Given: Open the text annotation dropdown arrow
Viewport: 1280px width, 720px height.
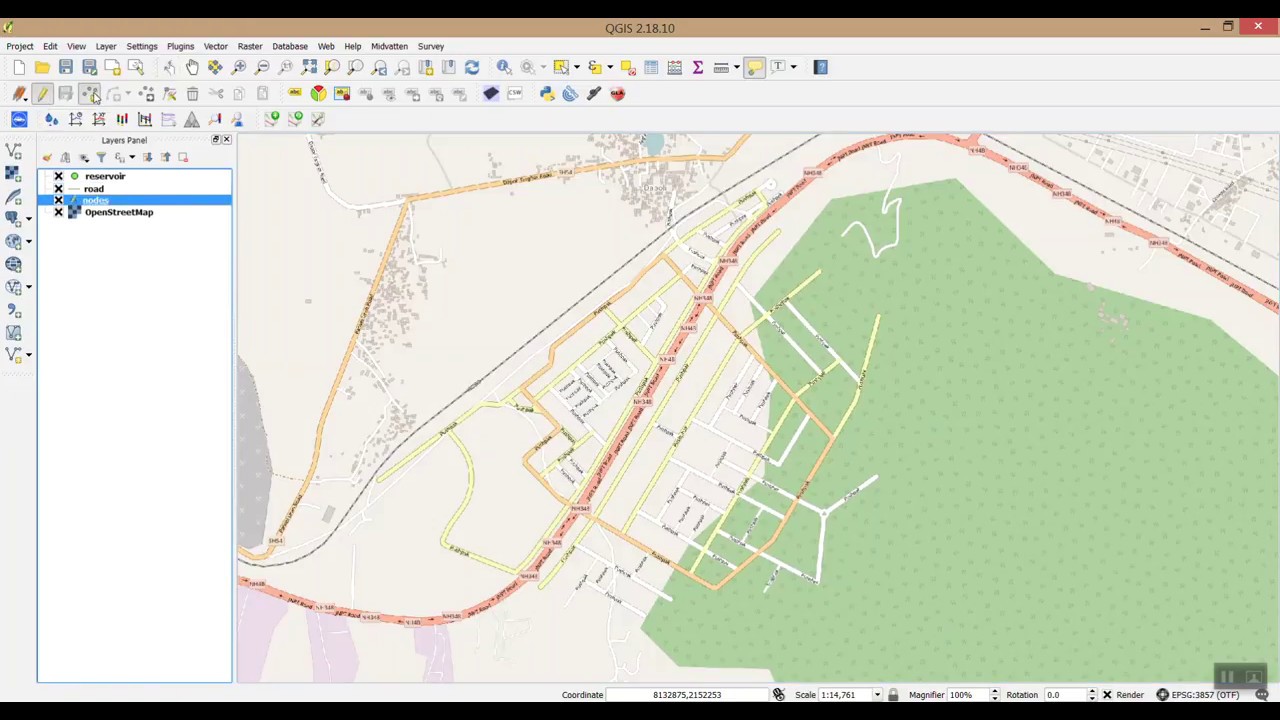Looking at the screenshot, I should (x=794, y=67).
